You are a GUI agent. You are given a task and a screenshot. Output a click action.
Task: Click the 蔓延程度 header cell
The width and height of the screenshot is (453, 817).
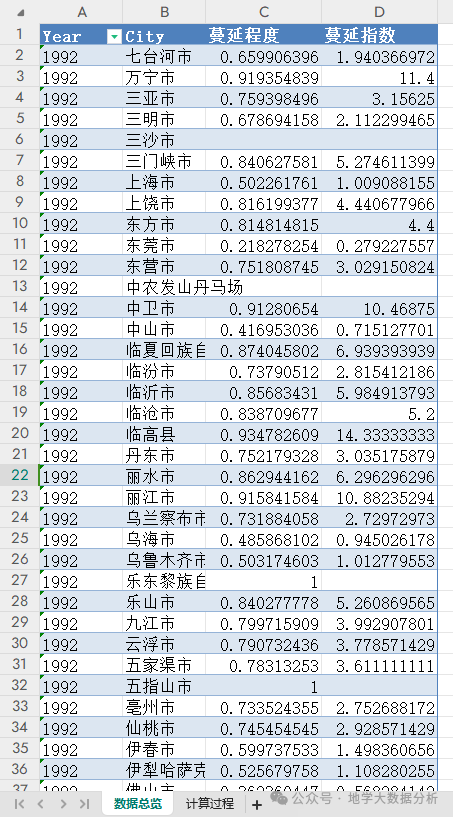(x=263, y=34)
